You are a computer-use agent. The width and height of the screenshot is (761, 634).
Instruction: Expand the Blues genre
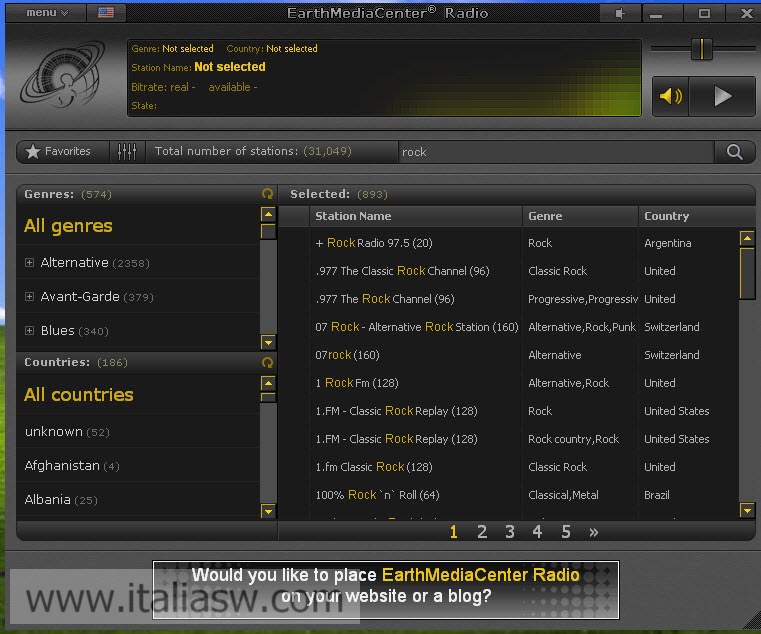pos(30,331)
